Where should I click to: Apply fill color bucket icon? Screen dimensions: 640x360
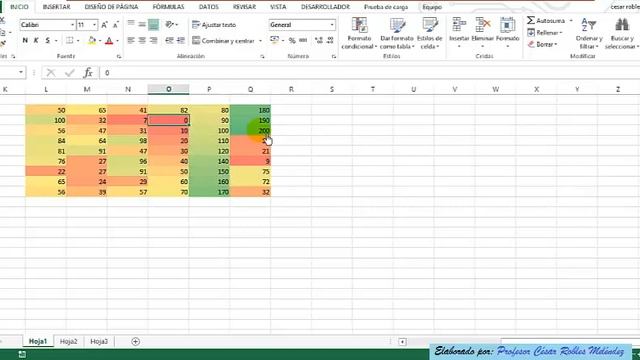[92, 40]
